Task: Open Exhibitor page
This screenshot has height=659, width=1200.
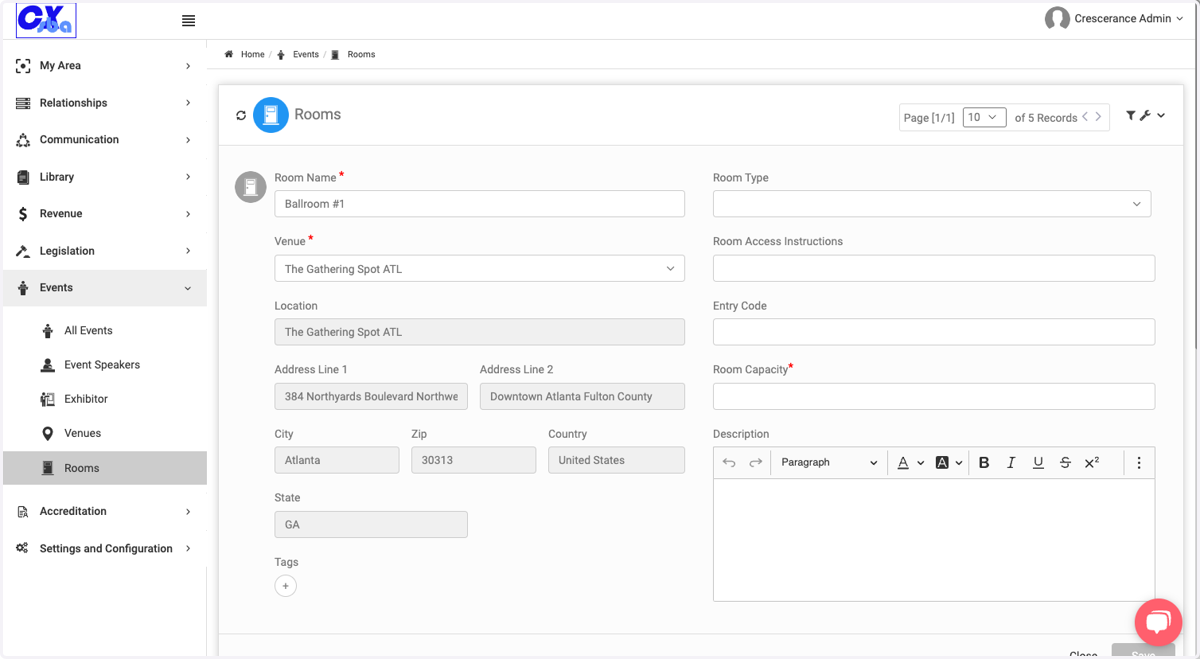Action: 86,399
